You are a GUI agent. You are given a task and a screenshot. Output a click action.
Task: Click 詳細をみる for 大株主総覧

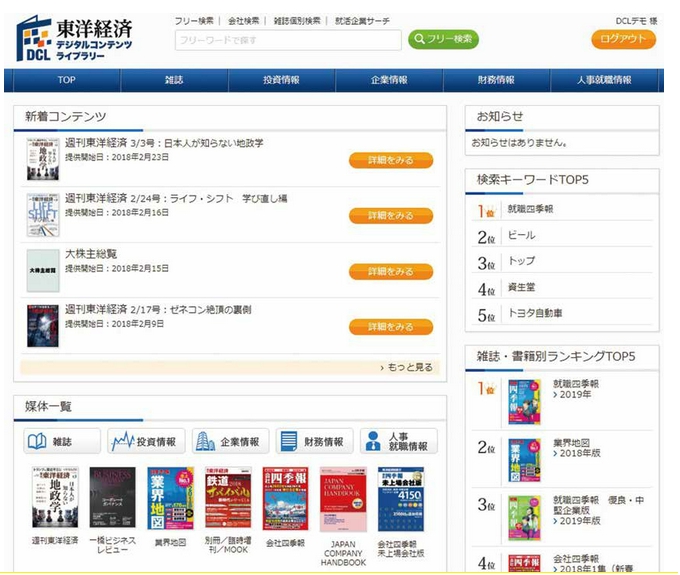point(391,271)
